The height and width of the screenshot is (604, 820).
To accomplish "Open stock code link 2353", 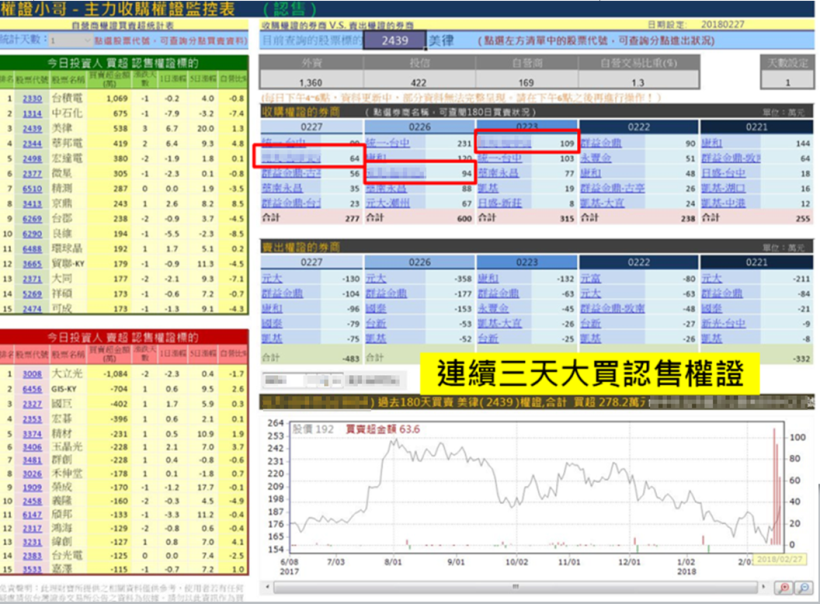I will [32, 419].
